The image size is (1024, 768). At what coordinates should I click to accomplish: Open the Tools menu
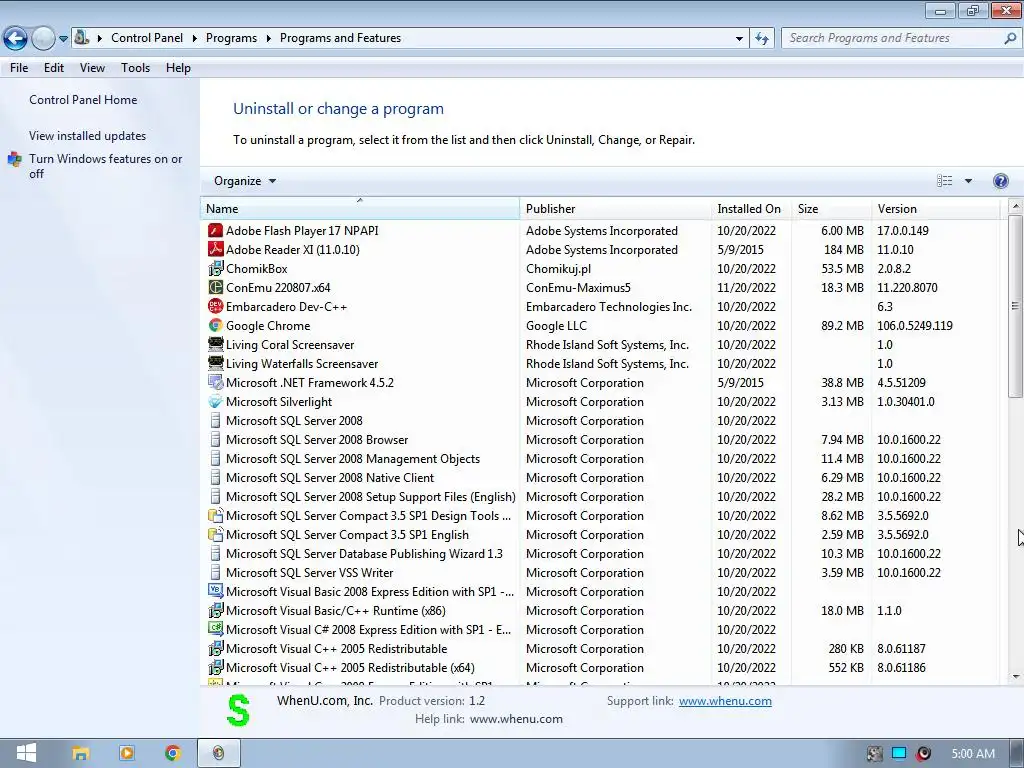[135, 68]
